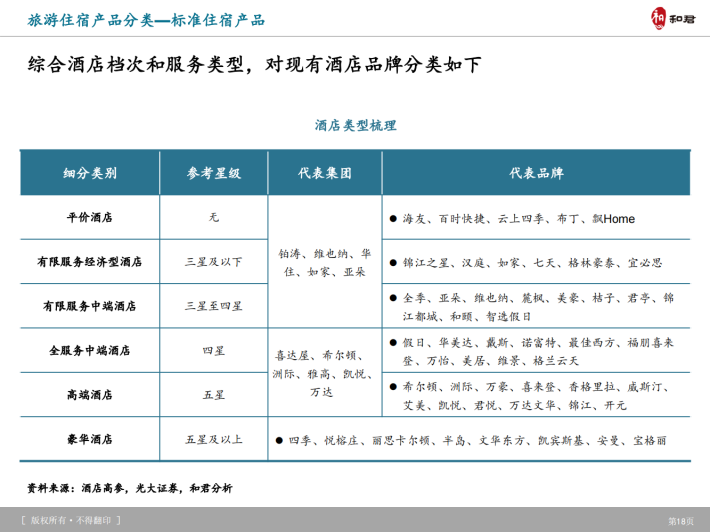Click the brand list starting with 希尔顿、洲际、万豪
Screen dimensions: 710x532
531,396
